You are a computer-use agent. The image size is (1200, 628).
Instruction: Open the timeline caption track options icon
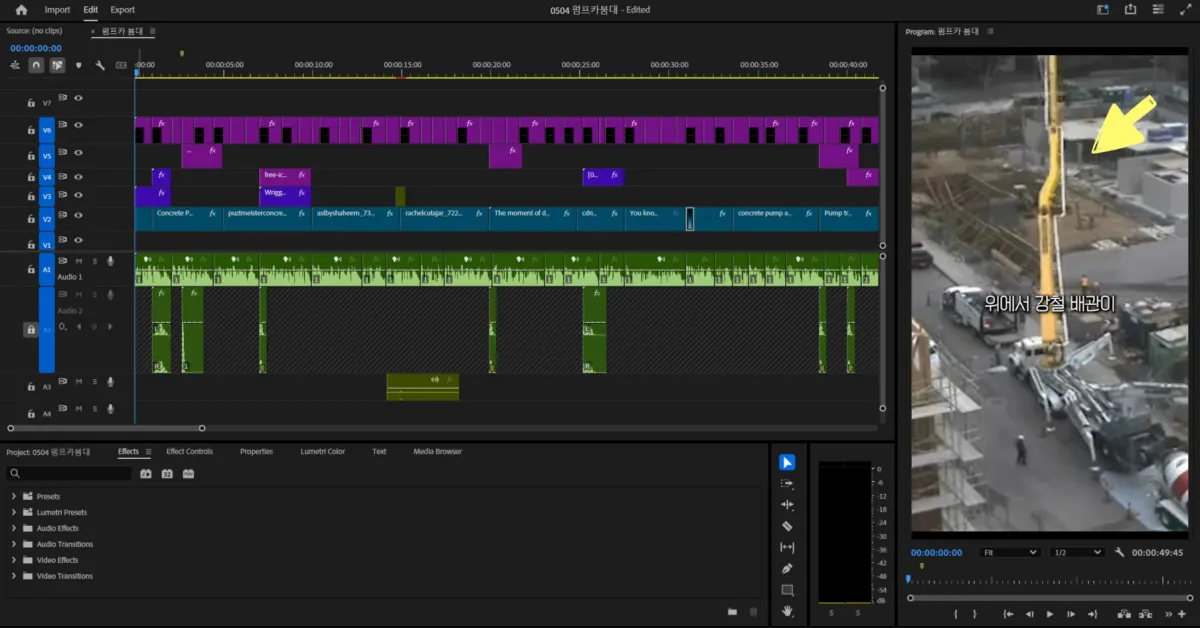[x=121, y=65]
